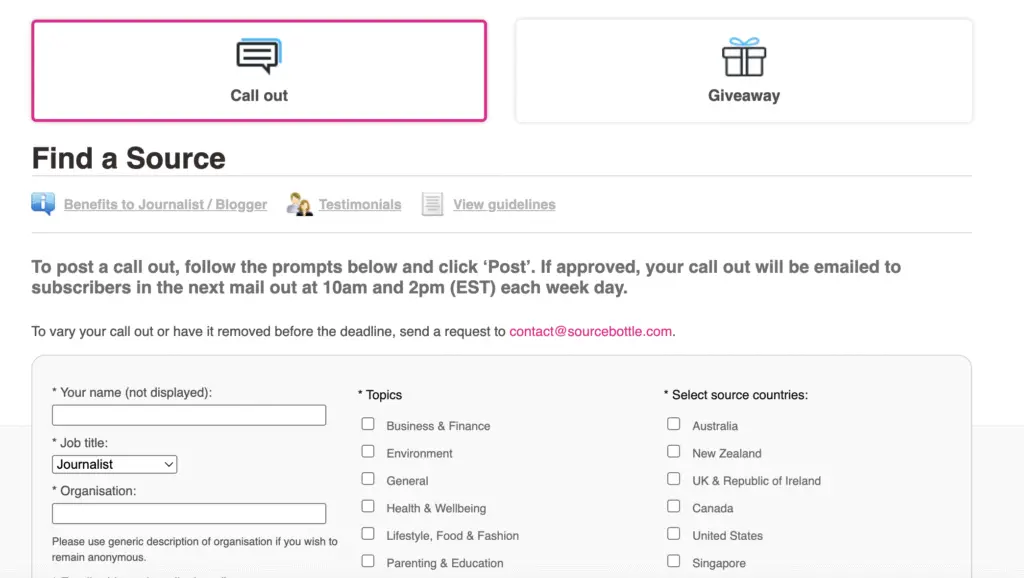Click the Testimonials people icon
The height and width of the screenshot is (578, 1024).
299,204
